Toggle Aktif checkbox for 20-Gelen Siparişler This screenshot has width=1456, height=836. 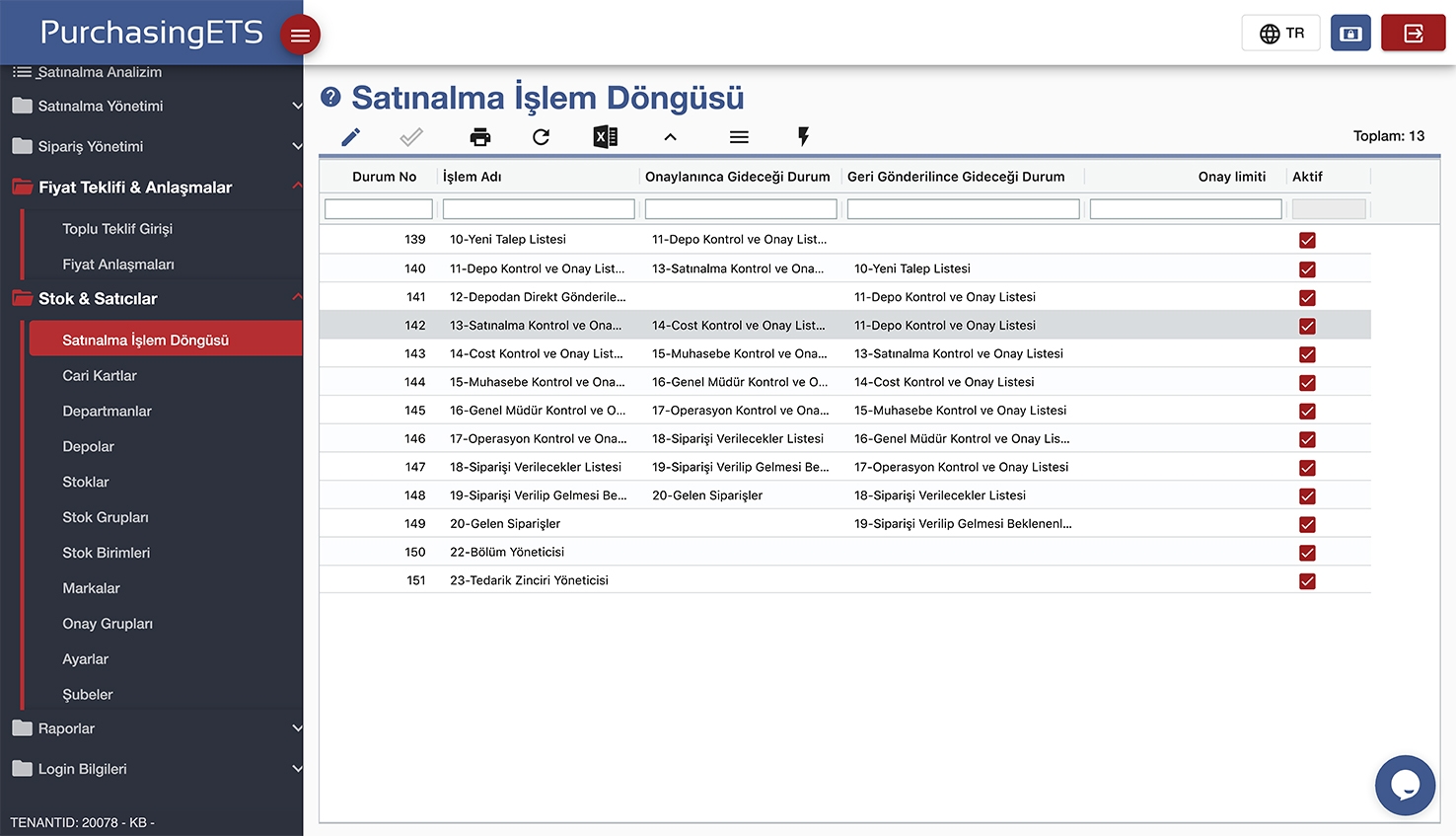click(x=1307, y=524)
